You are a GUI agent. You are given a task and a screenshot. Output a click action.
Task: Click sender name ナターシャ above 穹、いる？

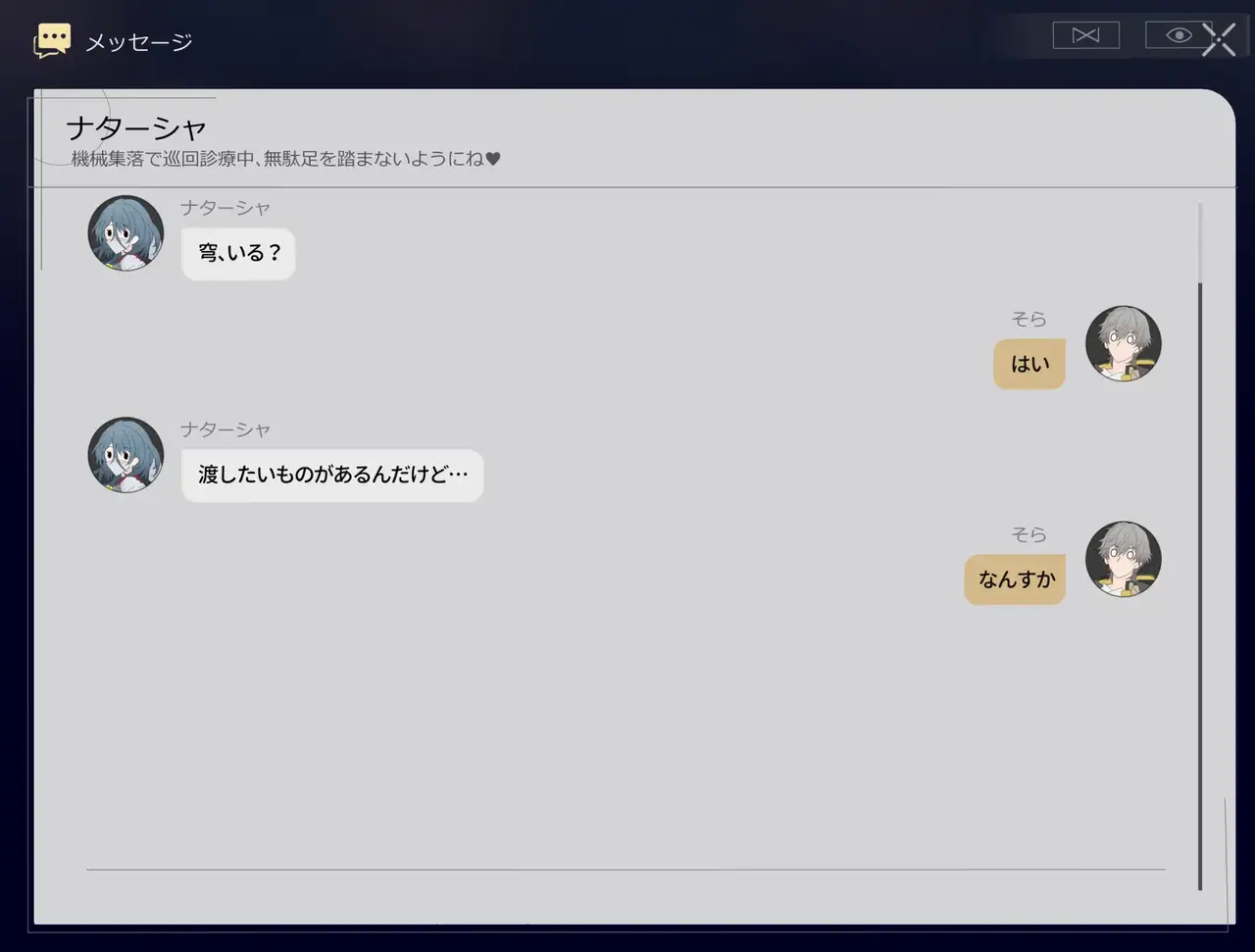(x=226, y=208)
